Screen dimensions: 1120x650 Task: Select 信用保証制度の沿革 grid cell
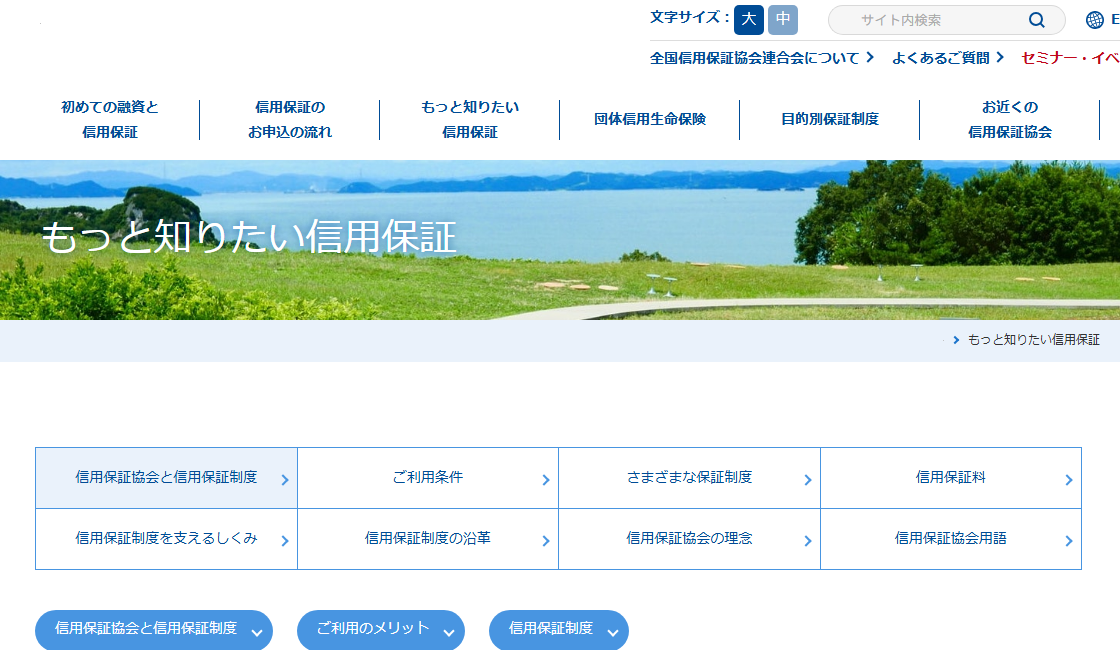(428, 539)
